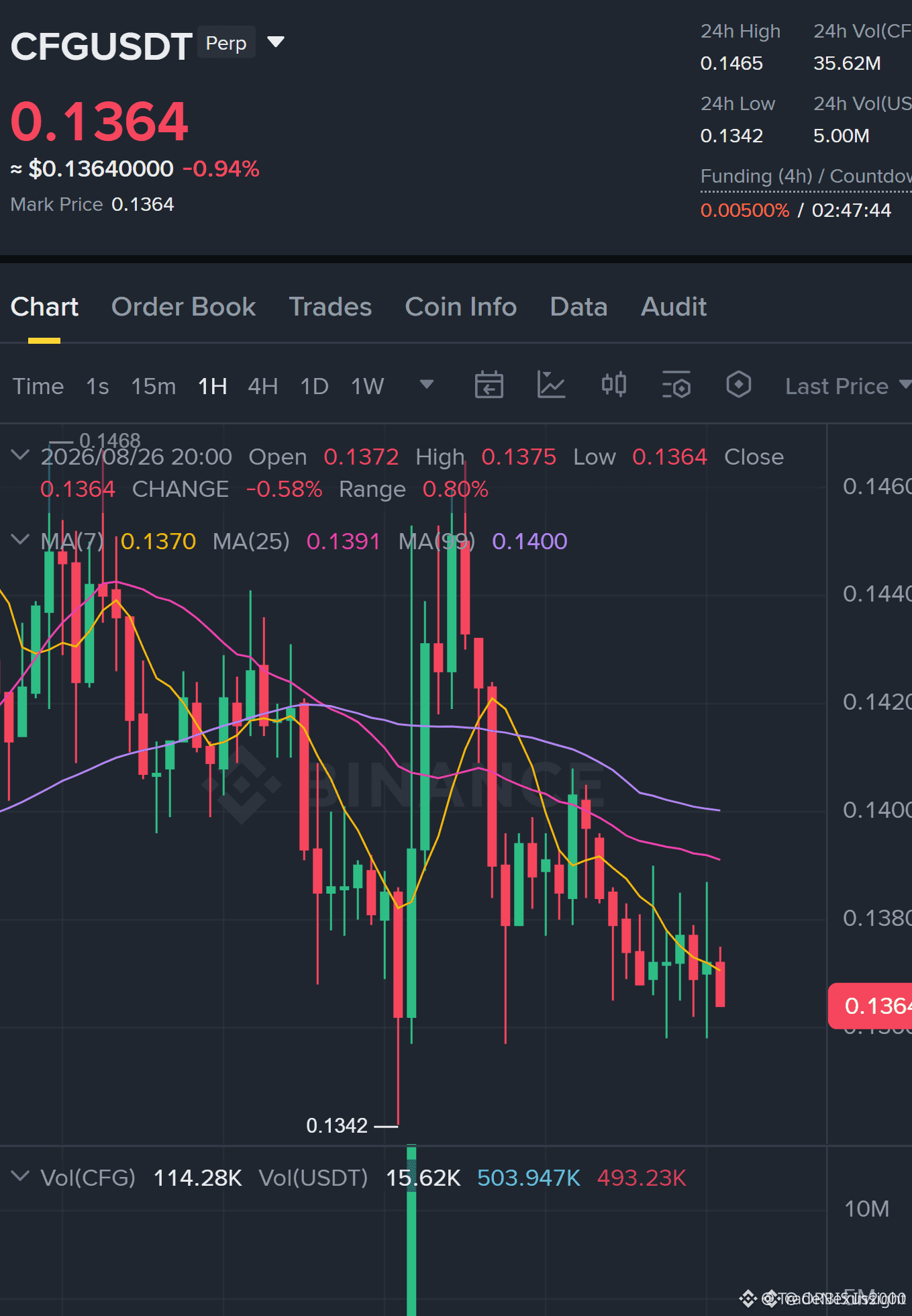
Task: Click the MA(25) value 0.1391
Action: tap(344, 541)
